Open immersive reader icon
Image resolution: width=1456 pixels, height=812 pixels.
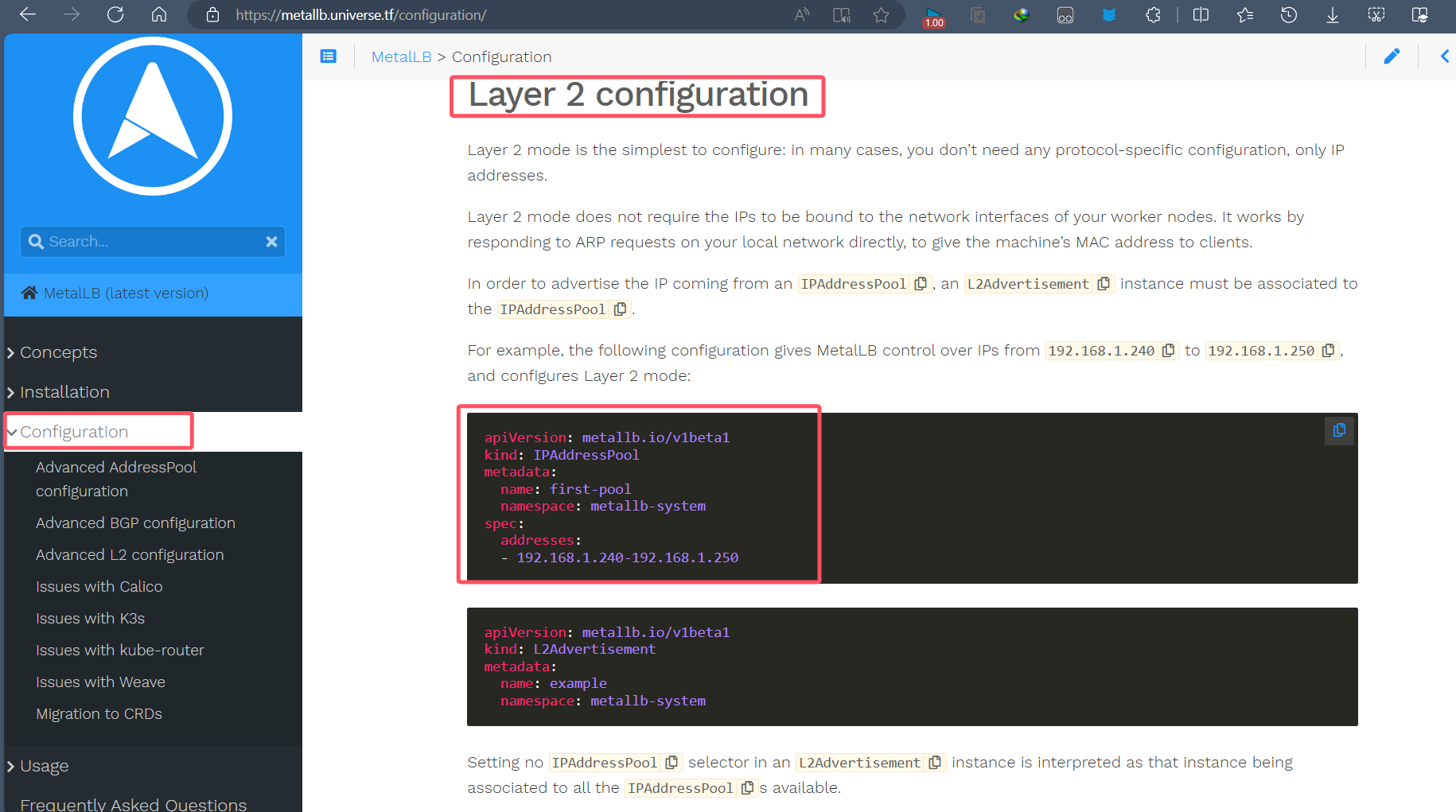pos(842,14)
